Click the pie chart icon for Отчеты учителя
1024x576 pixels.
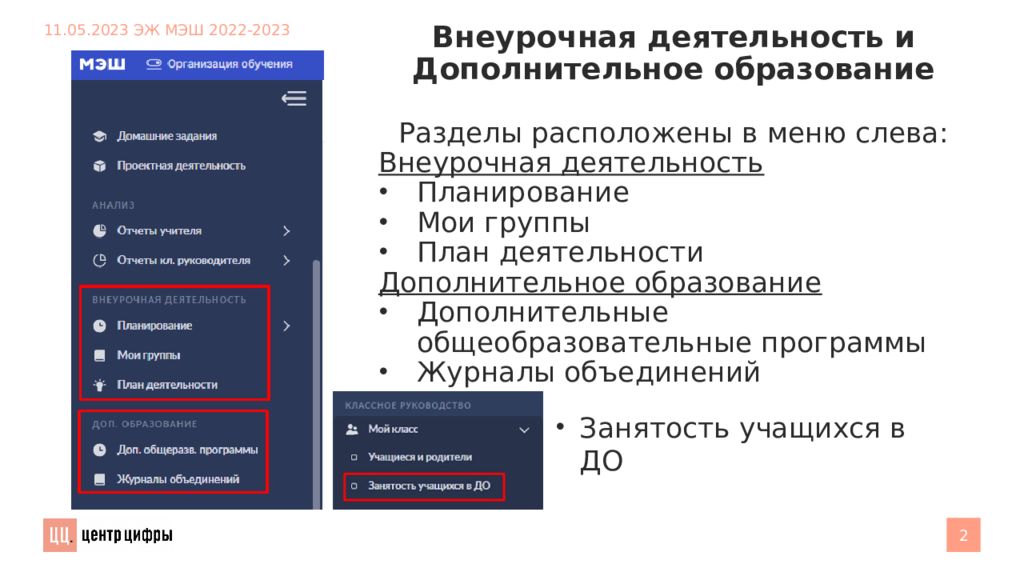coord(99,231)
